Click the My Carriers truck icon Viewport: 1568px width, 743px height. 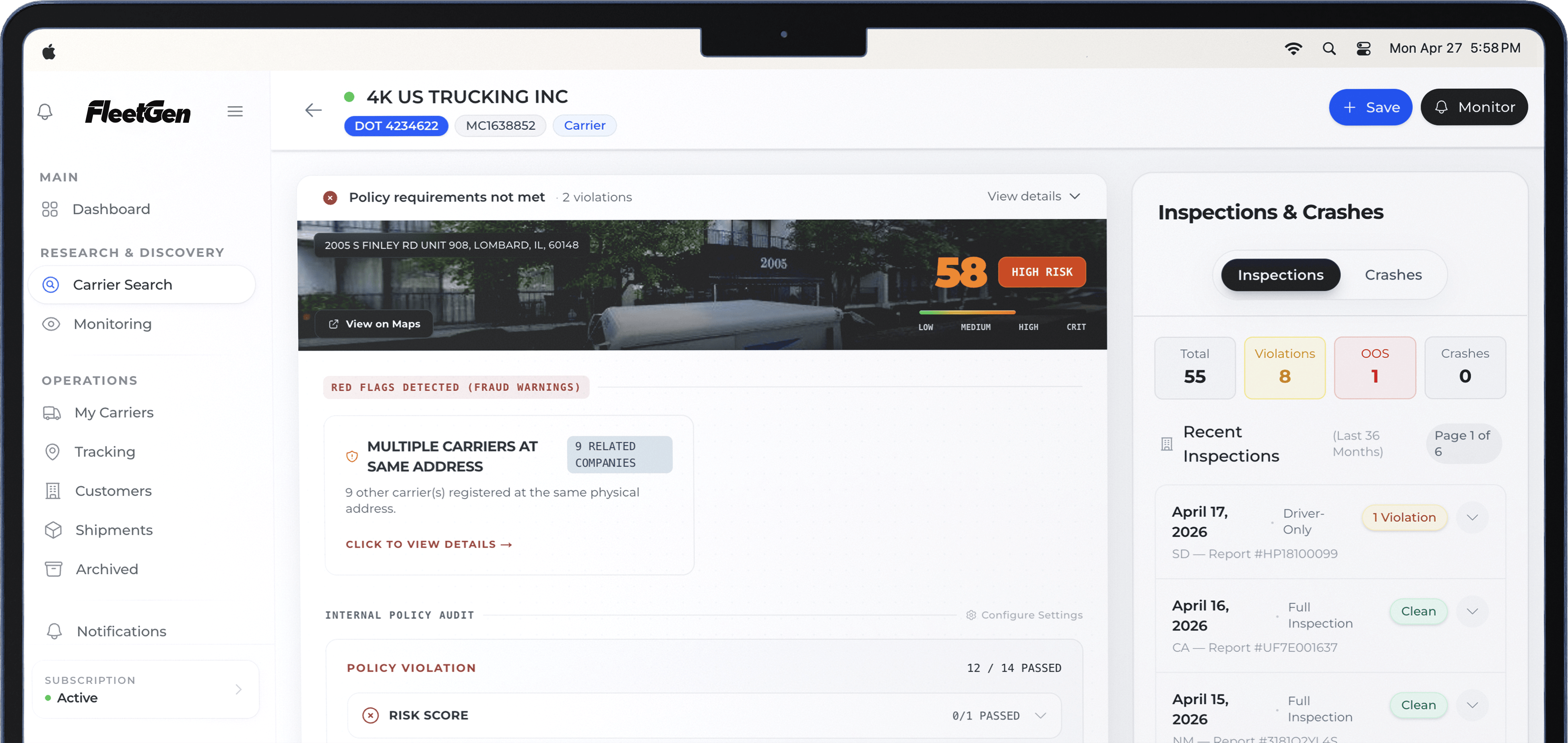pos(52,413)
